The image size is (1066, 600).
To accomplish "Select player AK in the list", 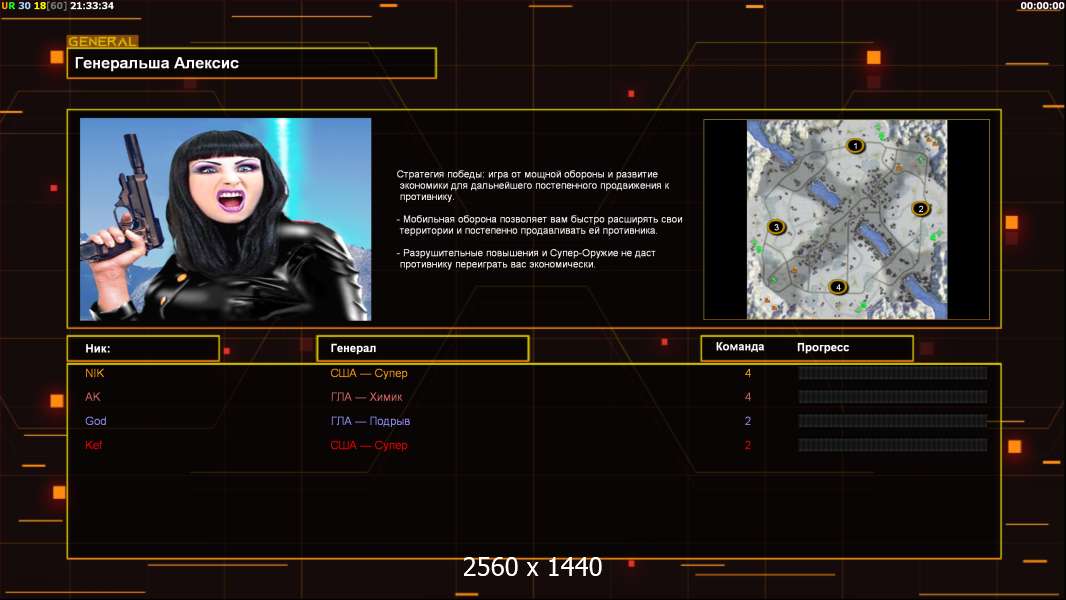I will pyautogui.click(x=93, y=397).
